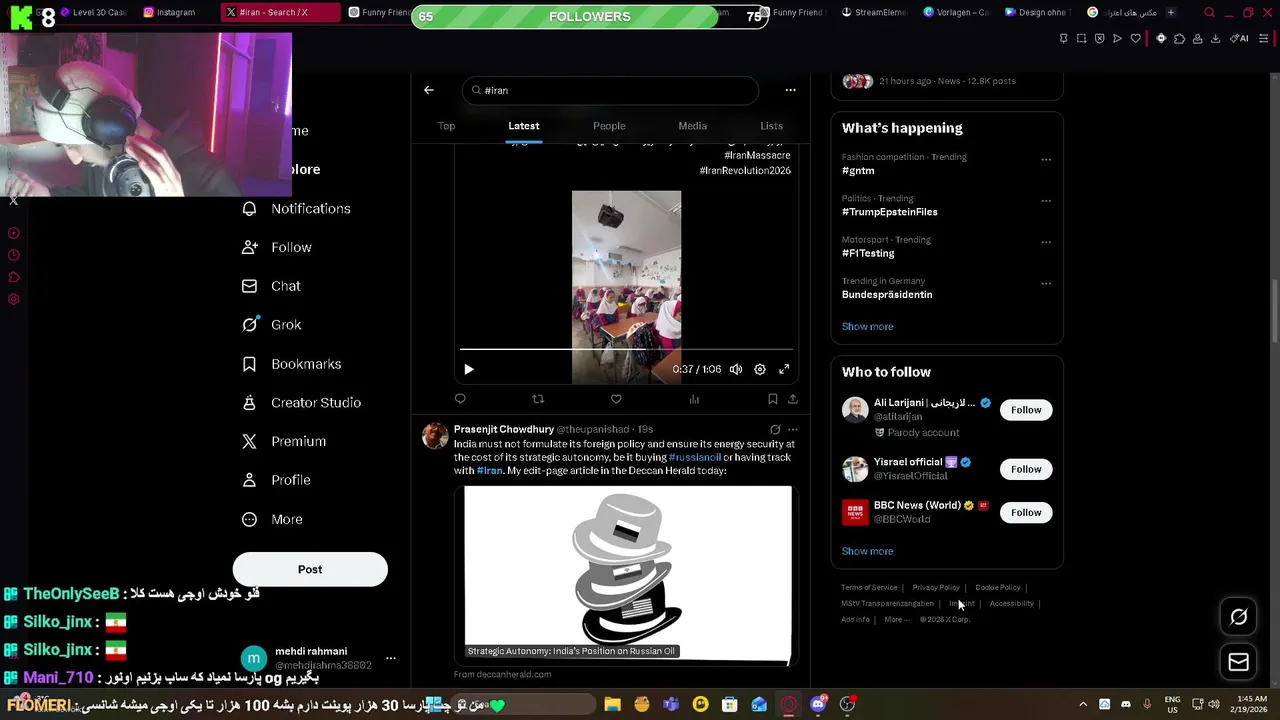The height and width of the screenshot is (720, 1280).
Task: Open Grok in the sidebar
Action: [271, 325]
